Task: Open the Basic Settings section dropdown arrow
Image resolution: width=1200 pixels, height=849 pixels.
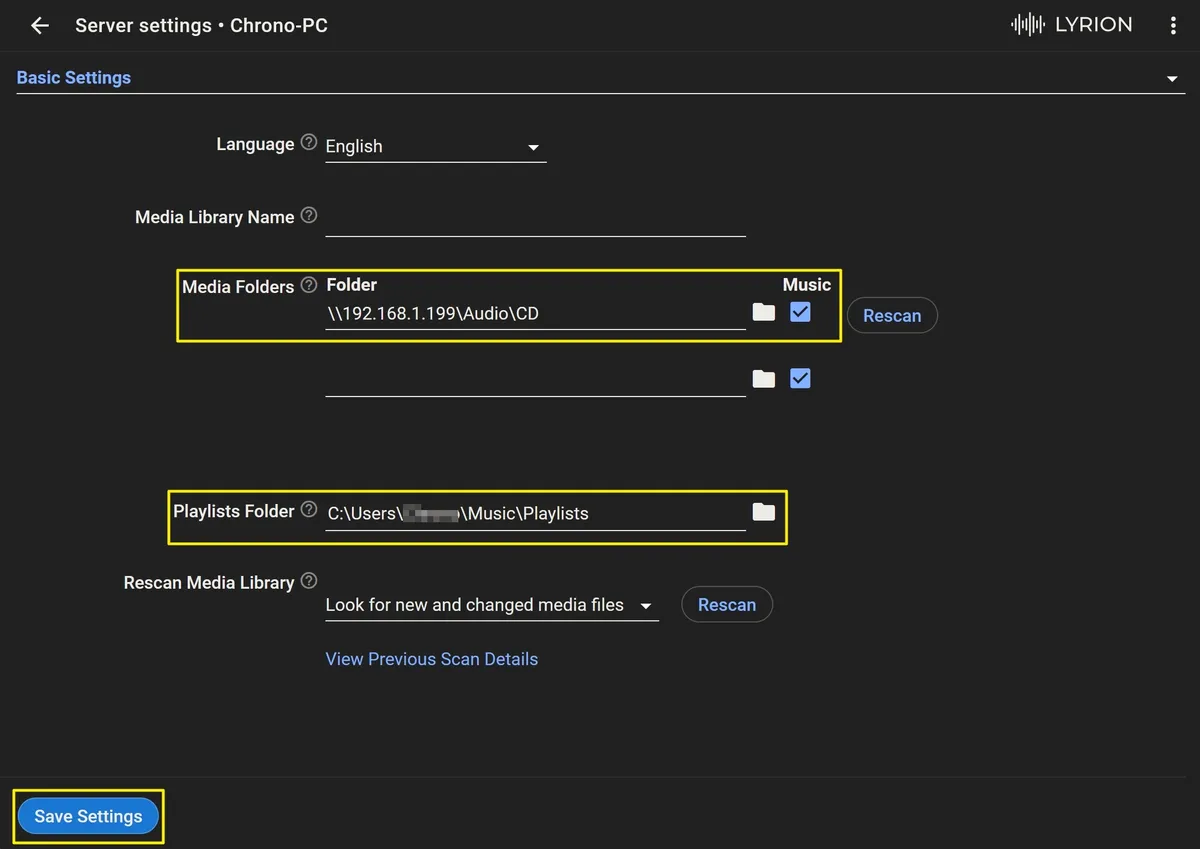Action: (x=1172, y=78)
